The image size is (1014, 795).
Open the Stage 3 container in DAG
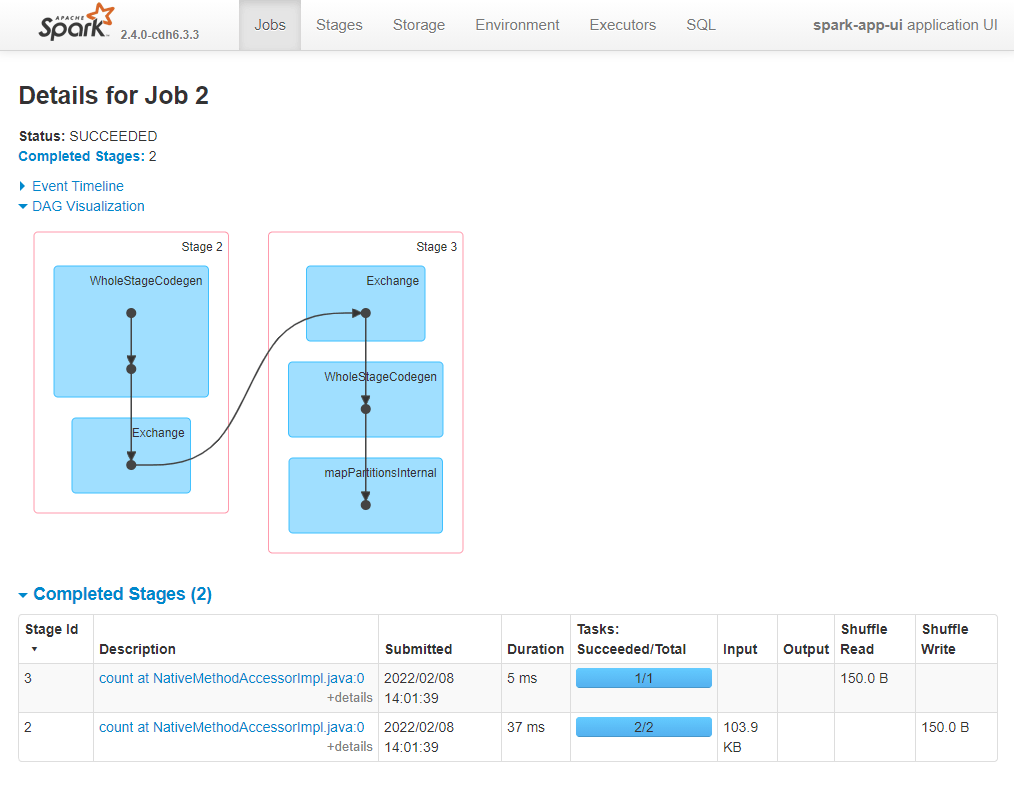[436, 246]
